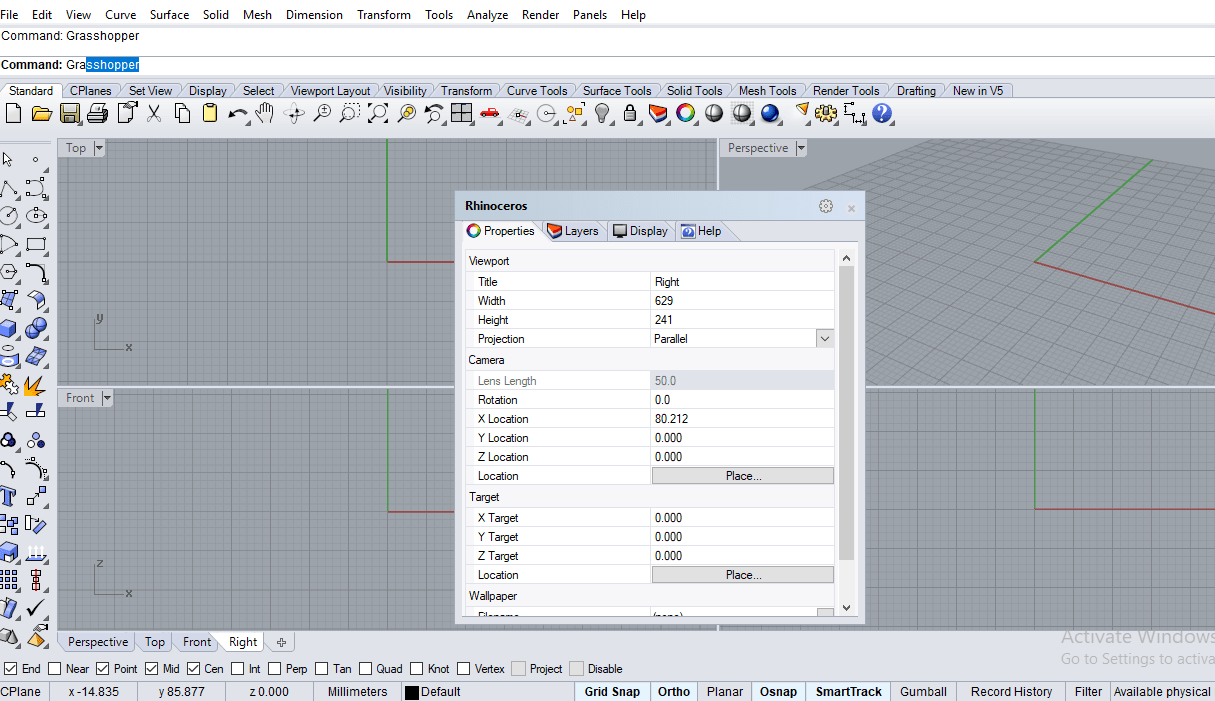Toggle Gumball in the status bar

pos(923,692)
